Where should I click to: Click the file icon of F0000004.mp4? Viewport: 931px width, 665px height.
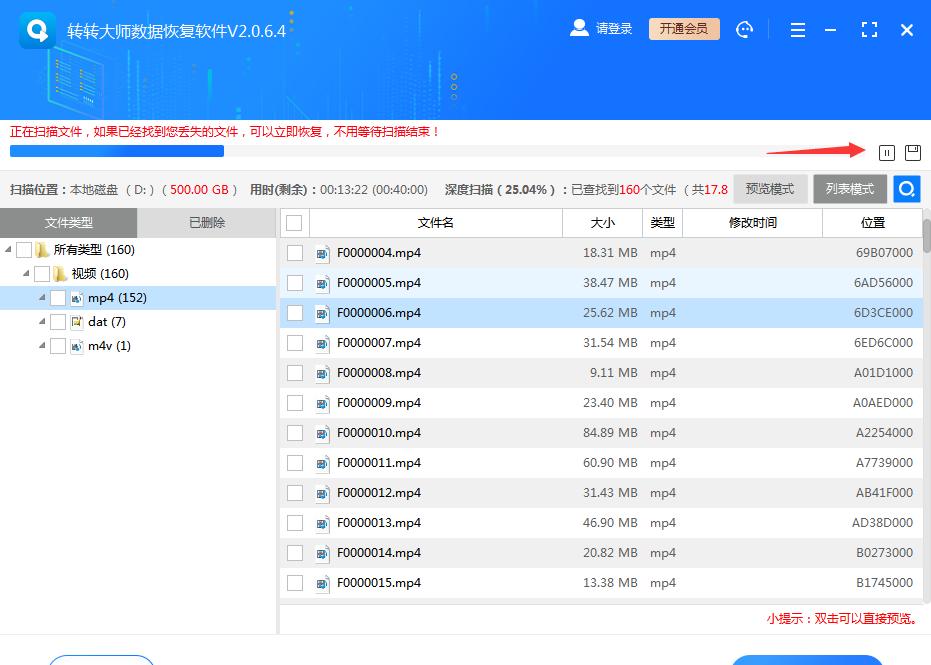[x=322, y=254]
